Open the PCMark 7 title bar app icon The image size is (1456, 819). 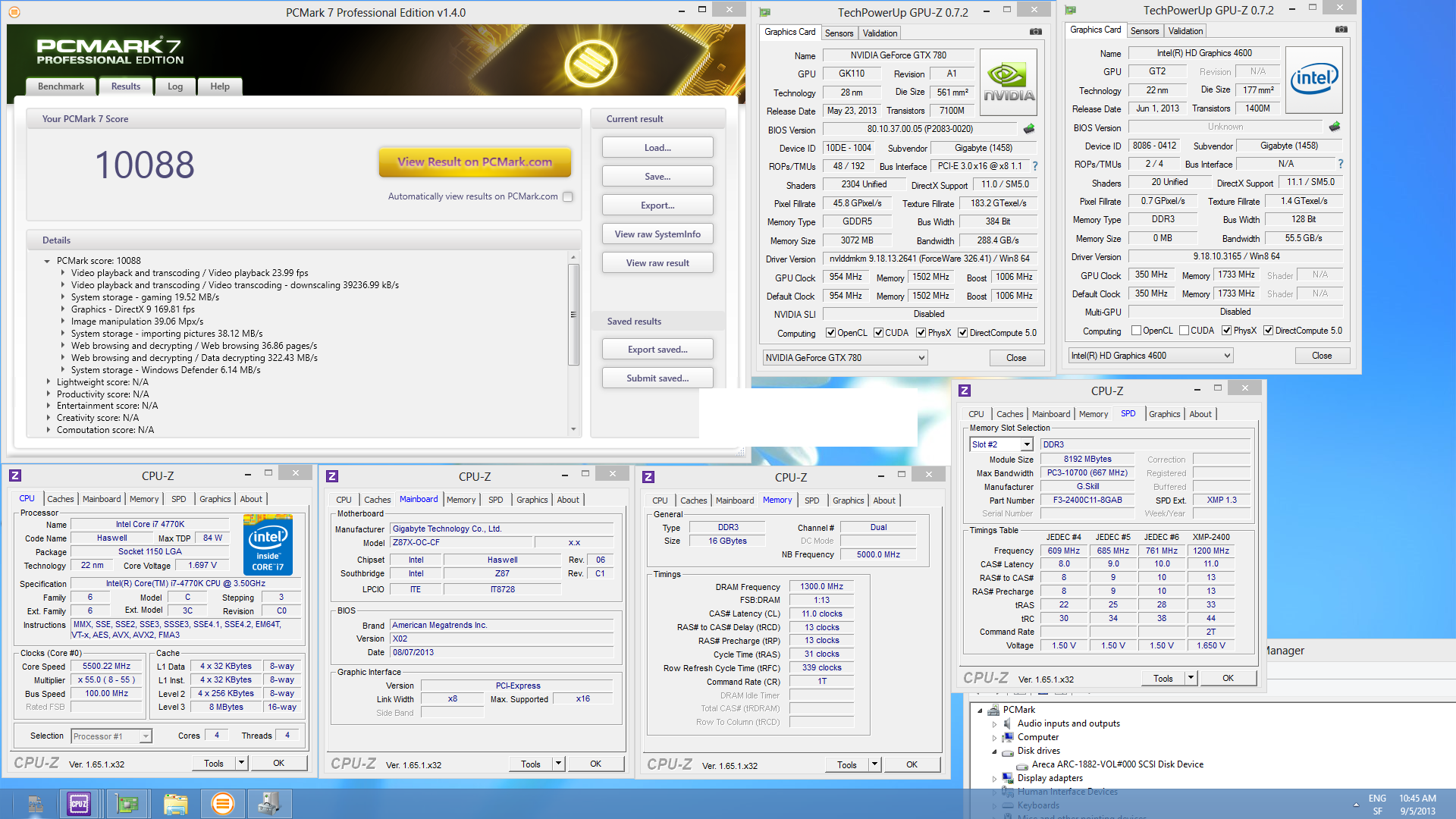click(14, 12)
